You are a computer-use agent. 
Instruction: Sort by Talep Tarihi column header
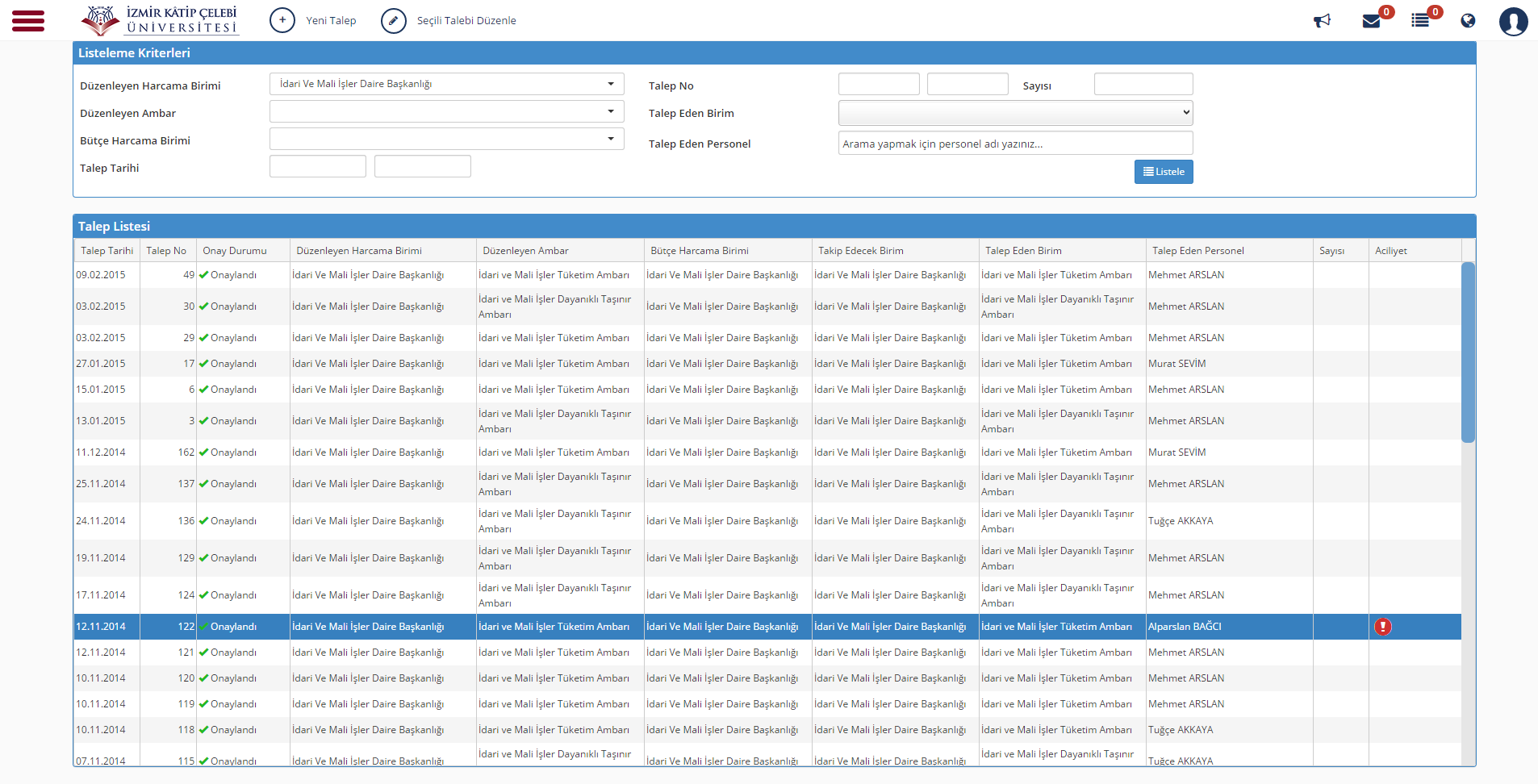pos(107,251)
